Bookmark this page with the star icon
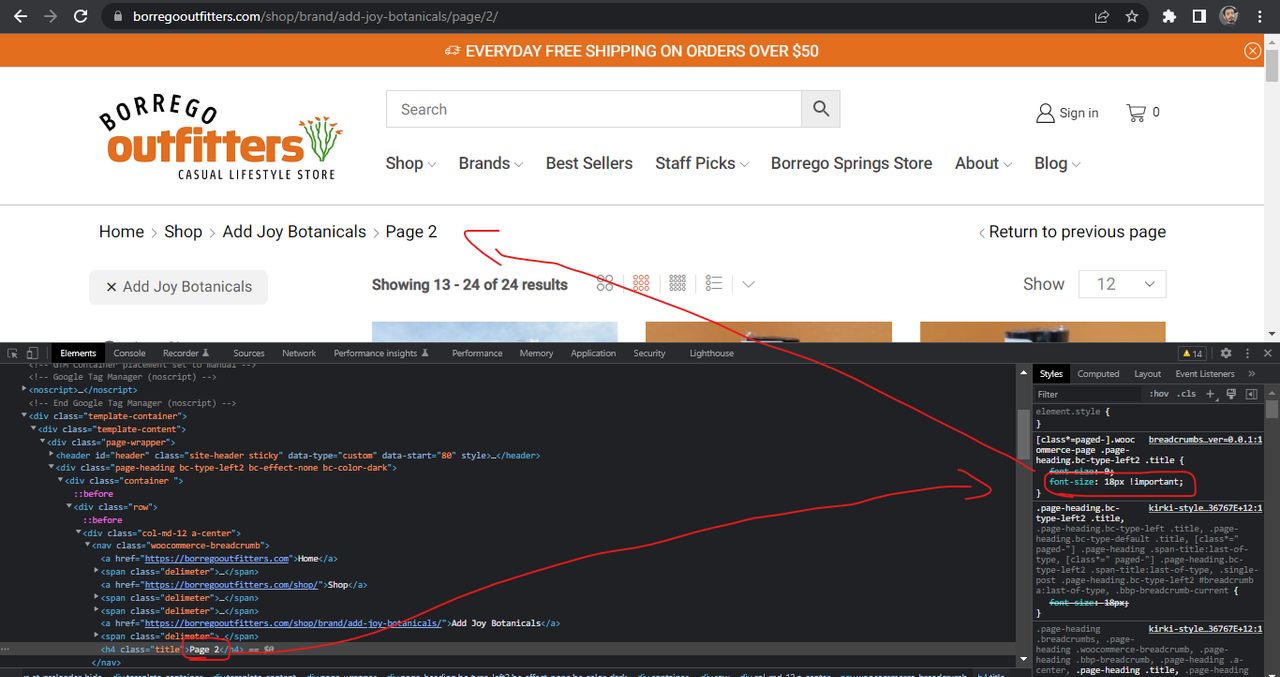 (1131, 16)
